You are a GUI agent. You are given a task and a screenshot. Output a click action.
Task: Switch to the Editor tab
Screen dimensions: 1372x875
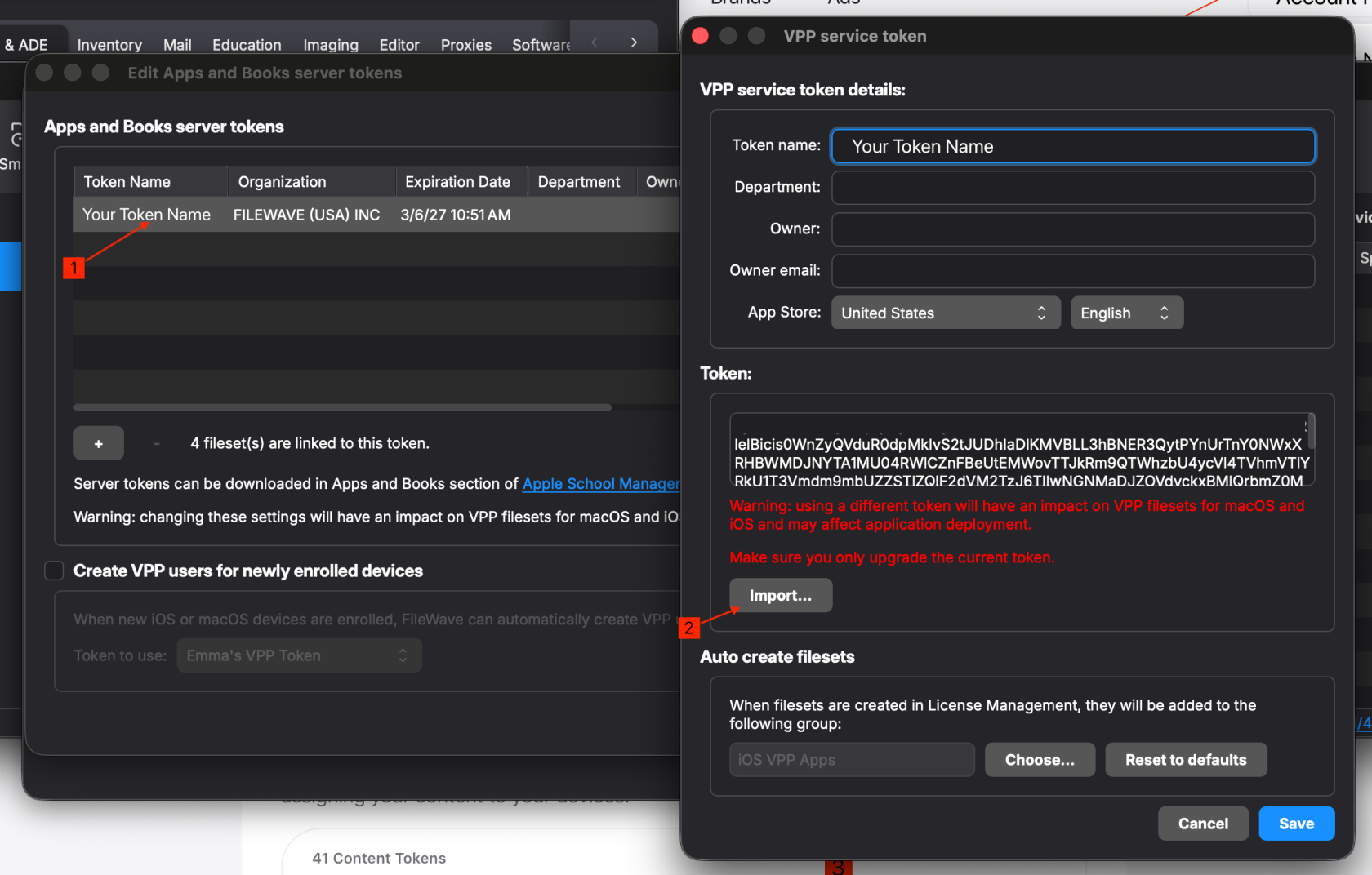[x=399, y=45]
